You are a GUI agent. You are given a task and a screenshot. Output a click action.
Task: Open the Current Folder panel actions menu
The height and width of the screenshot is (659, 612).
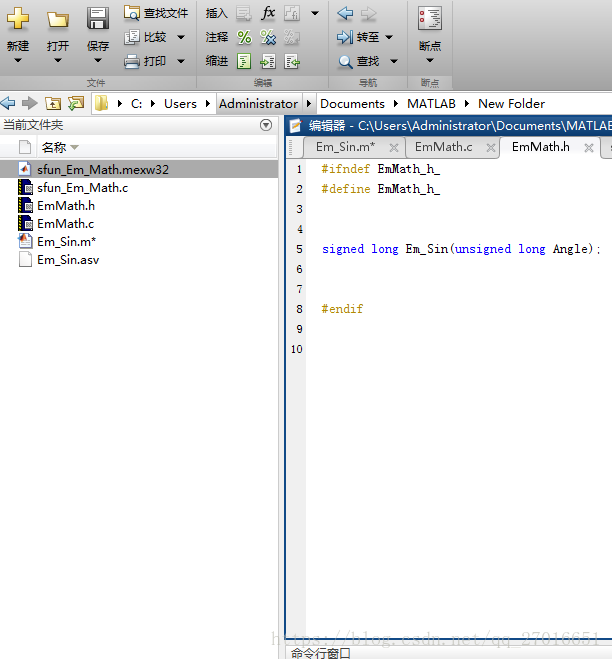(266, 125)
